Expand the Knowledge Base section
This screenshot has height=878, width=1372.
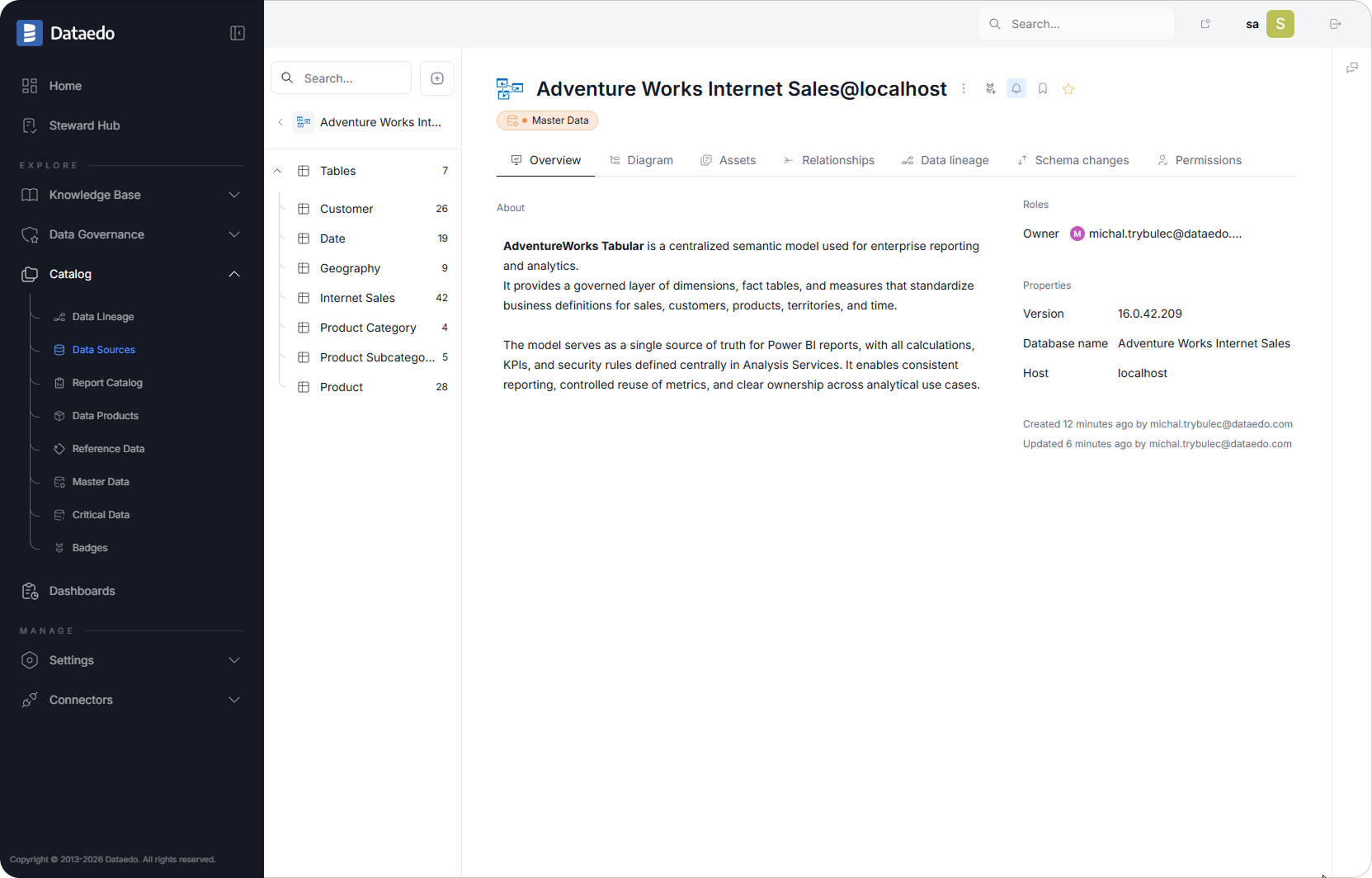(x=234, y=195)
